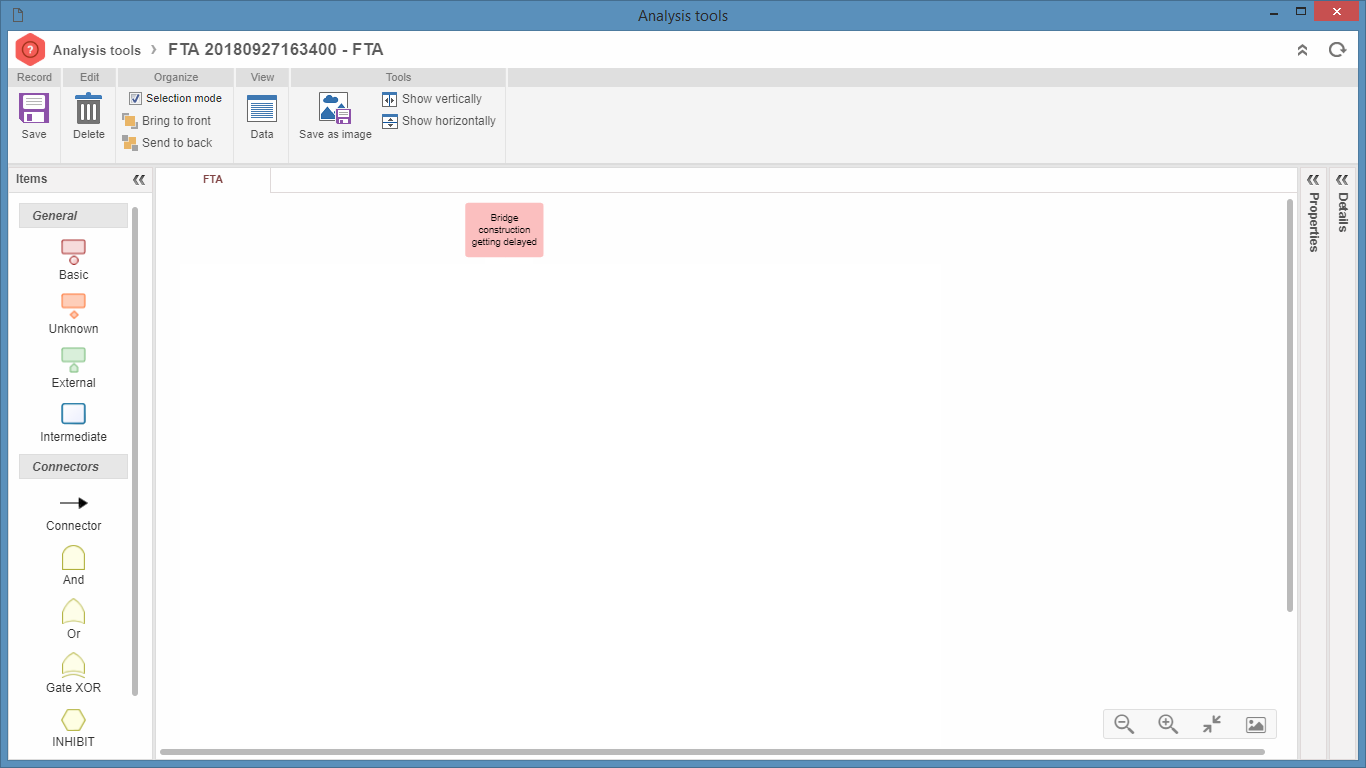The image size is (1366, 768).
Task: Click the Delete trash can icon
Action: coord(88,108)
